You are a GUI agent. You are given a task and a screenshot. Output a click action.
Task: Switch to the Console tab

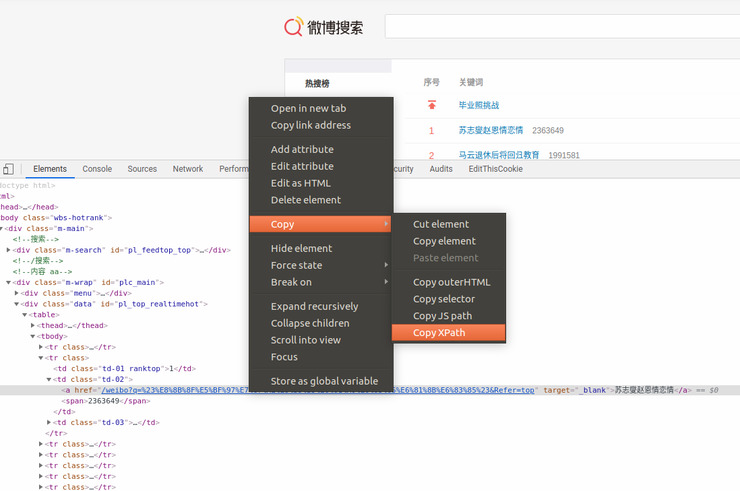(97, 169)
